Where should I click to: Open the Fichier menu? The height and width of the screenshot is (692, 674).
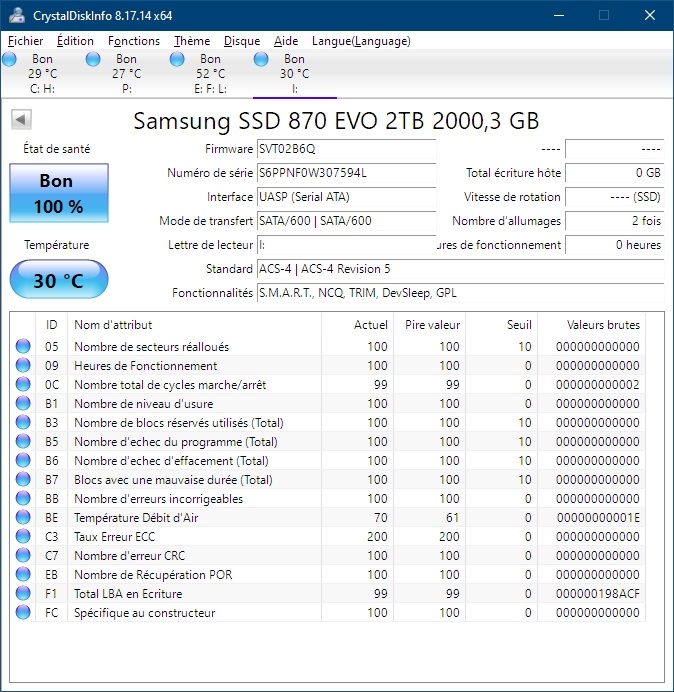(x=26, y=41)
